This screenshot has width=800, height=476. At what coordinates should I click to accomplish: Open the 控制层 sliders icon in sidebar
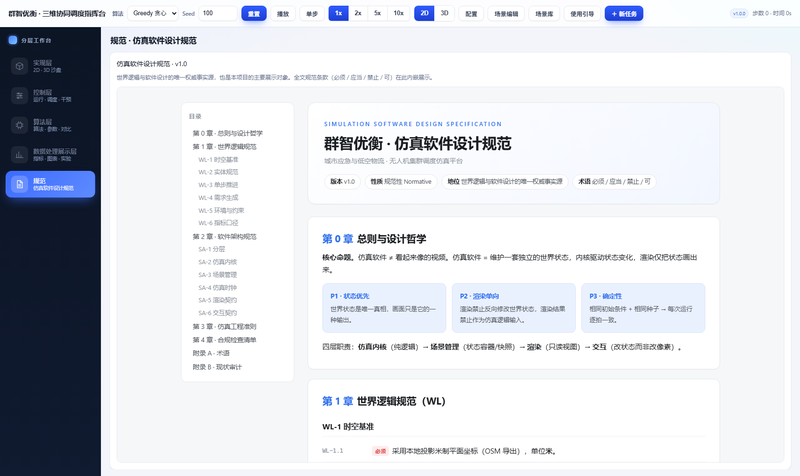(19, 96)
